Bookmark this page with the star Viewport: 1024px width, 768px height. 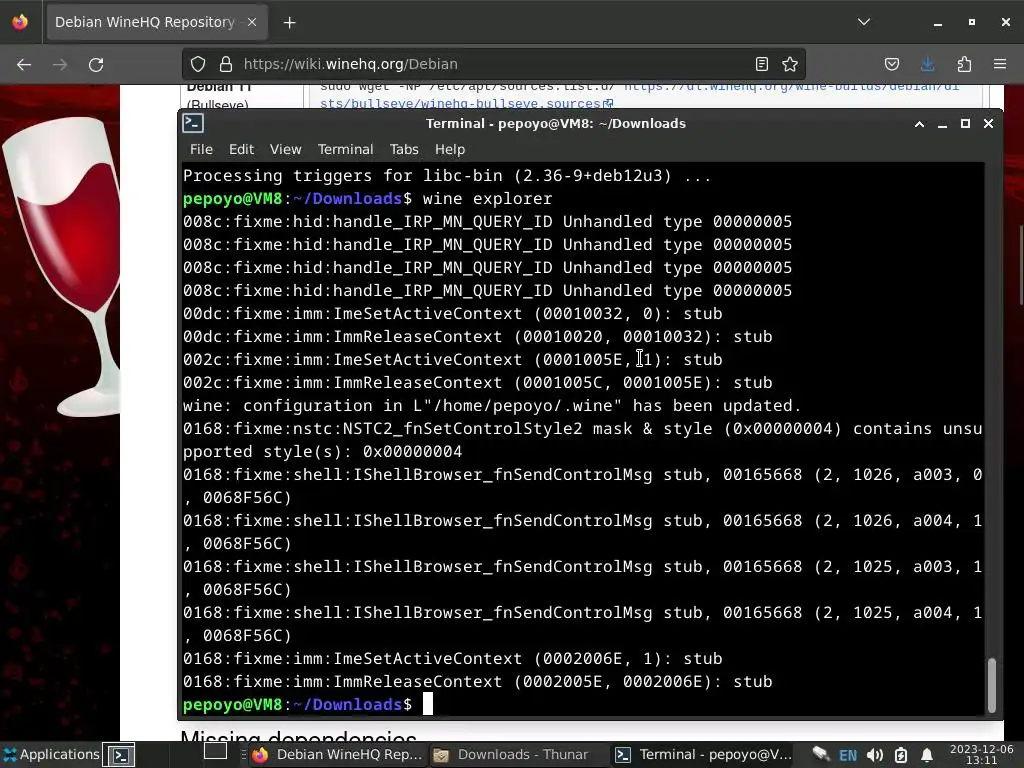pos(790,64)
